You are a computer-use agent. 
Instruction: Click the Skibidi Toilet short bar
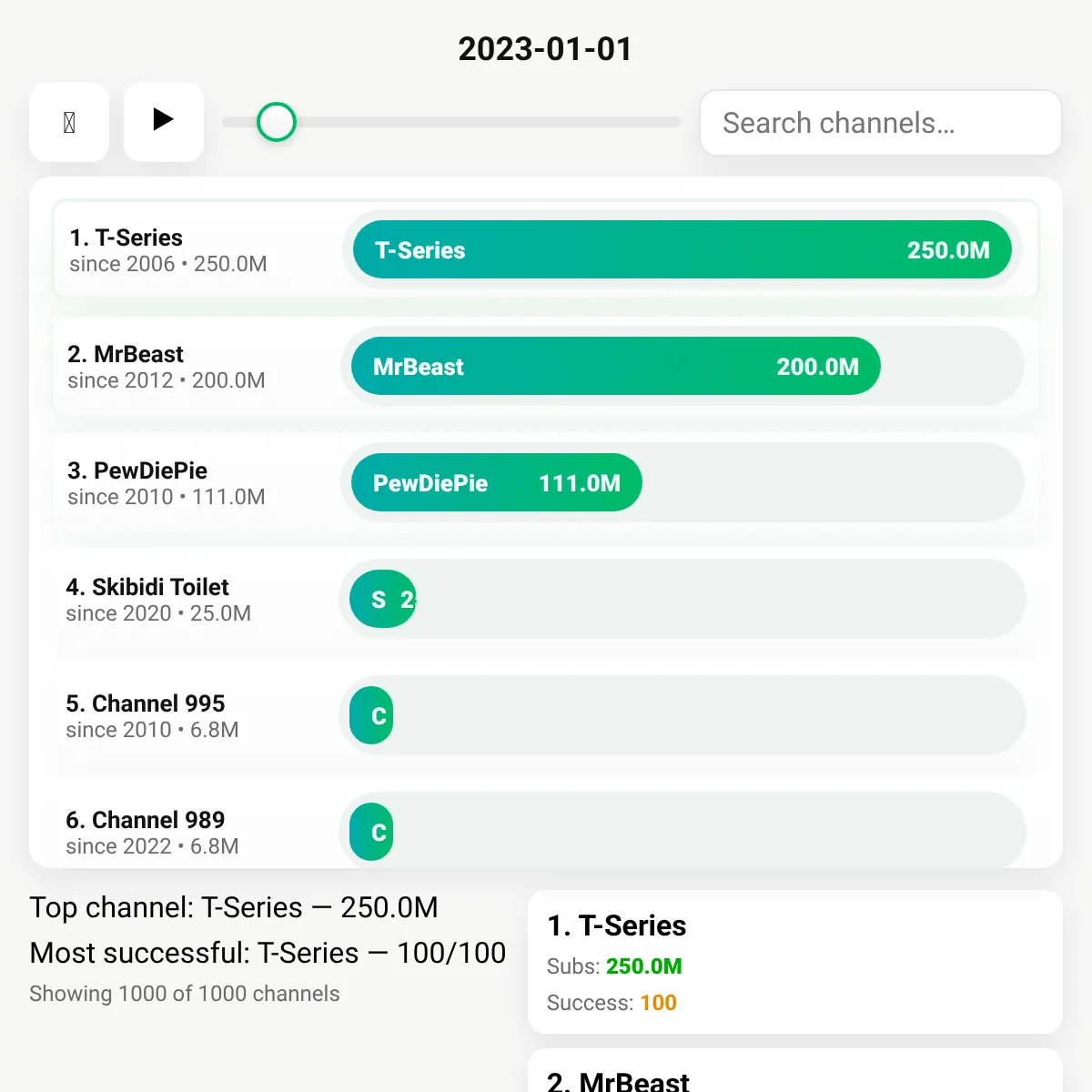coord(383,599)
